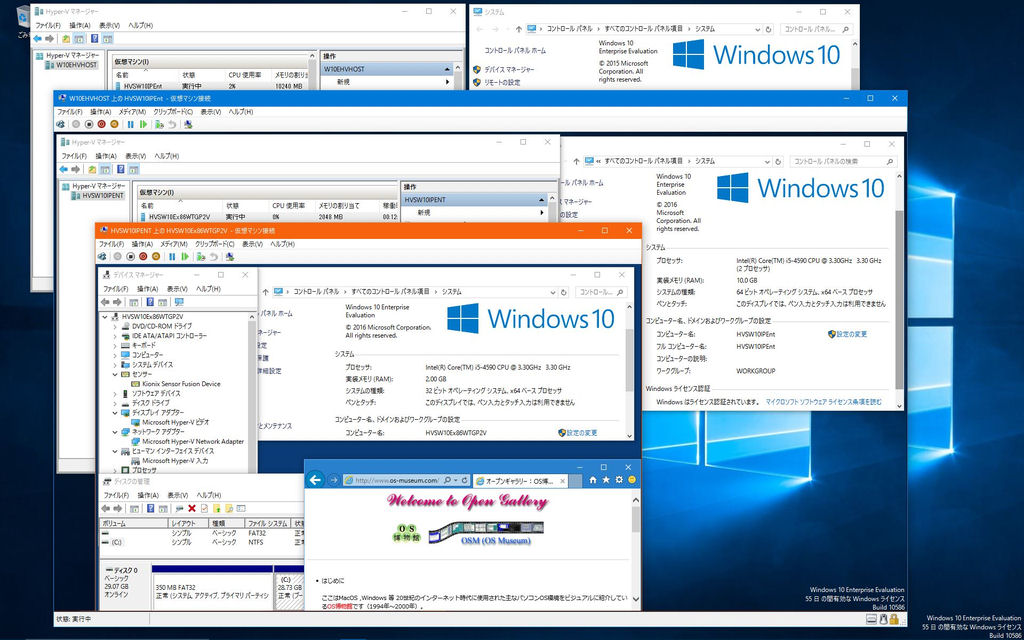The image size is (1024, 640).
Task: Collapse センサー node in Device Manager
Action: click(x=116, y=374)
